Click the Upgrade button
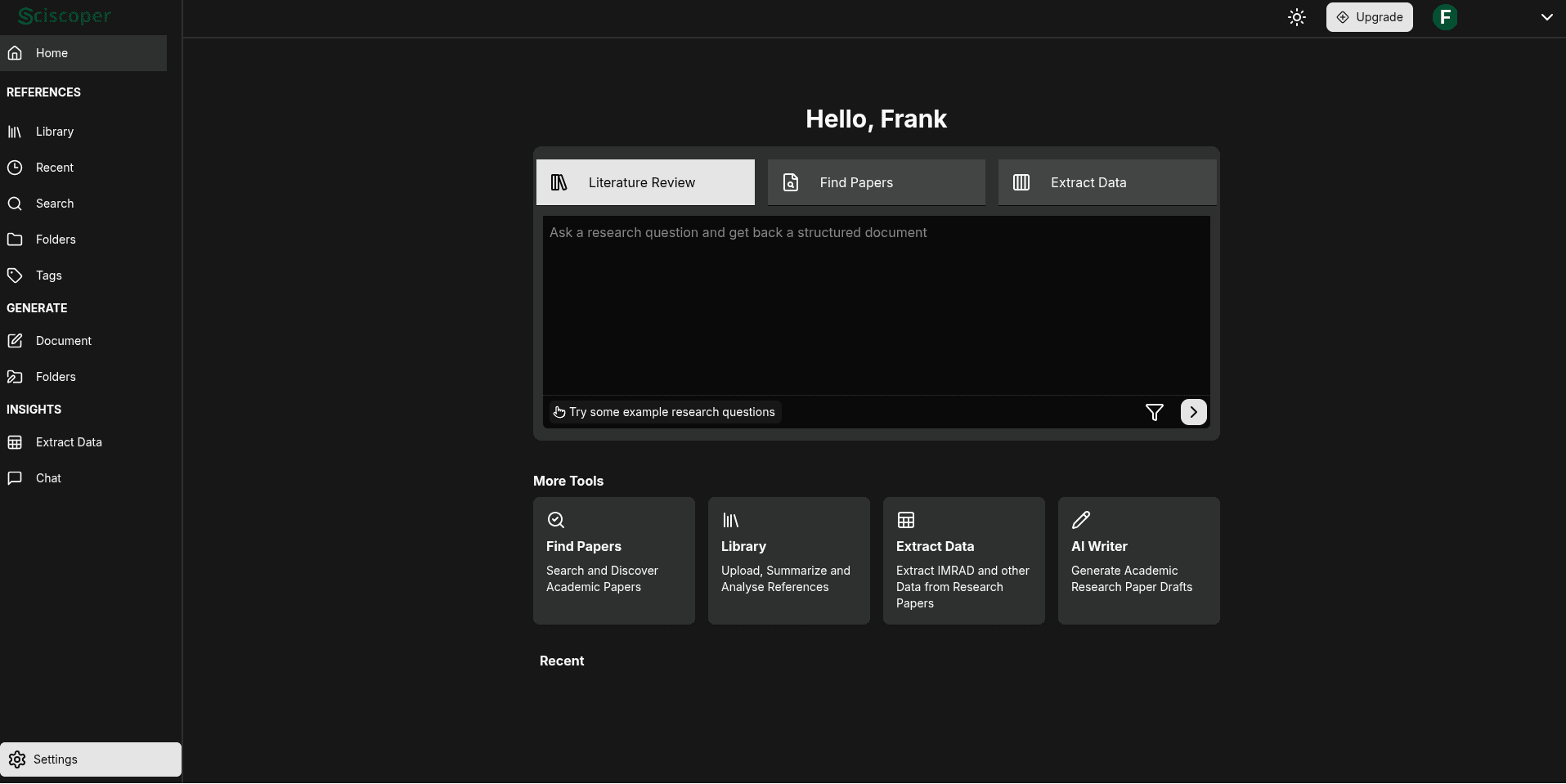The height and width of the screenshot is (784, 1566). pos(1369,17)
